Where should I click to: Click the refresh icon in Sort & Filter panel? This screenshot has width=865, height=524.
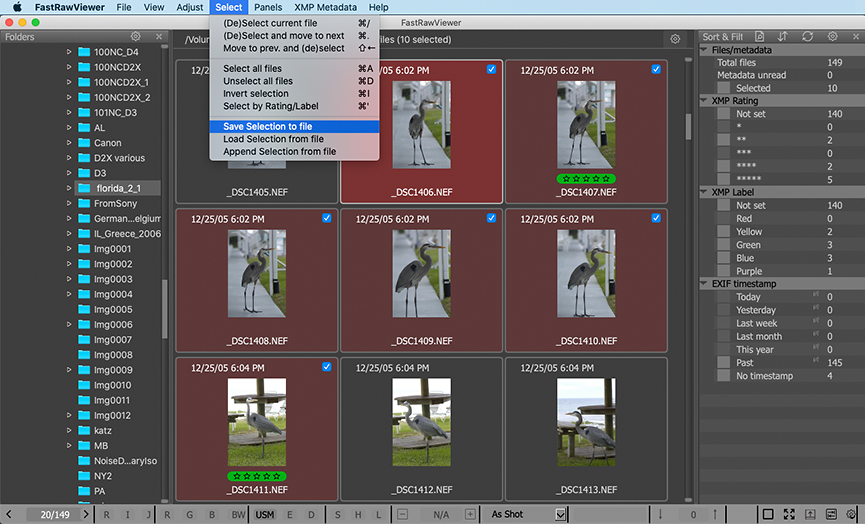tap(808, 37)
